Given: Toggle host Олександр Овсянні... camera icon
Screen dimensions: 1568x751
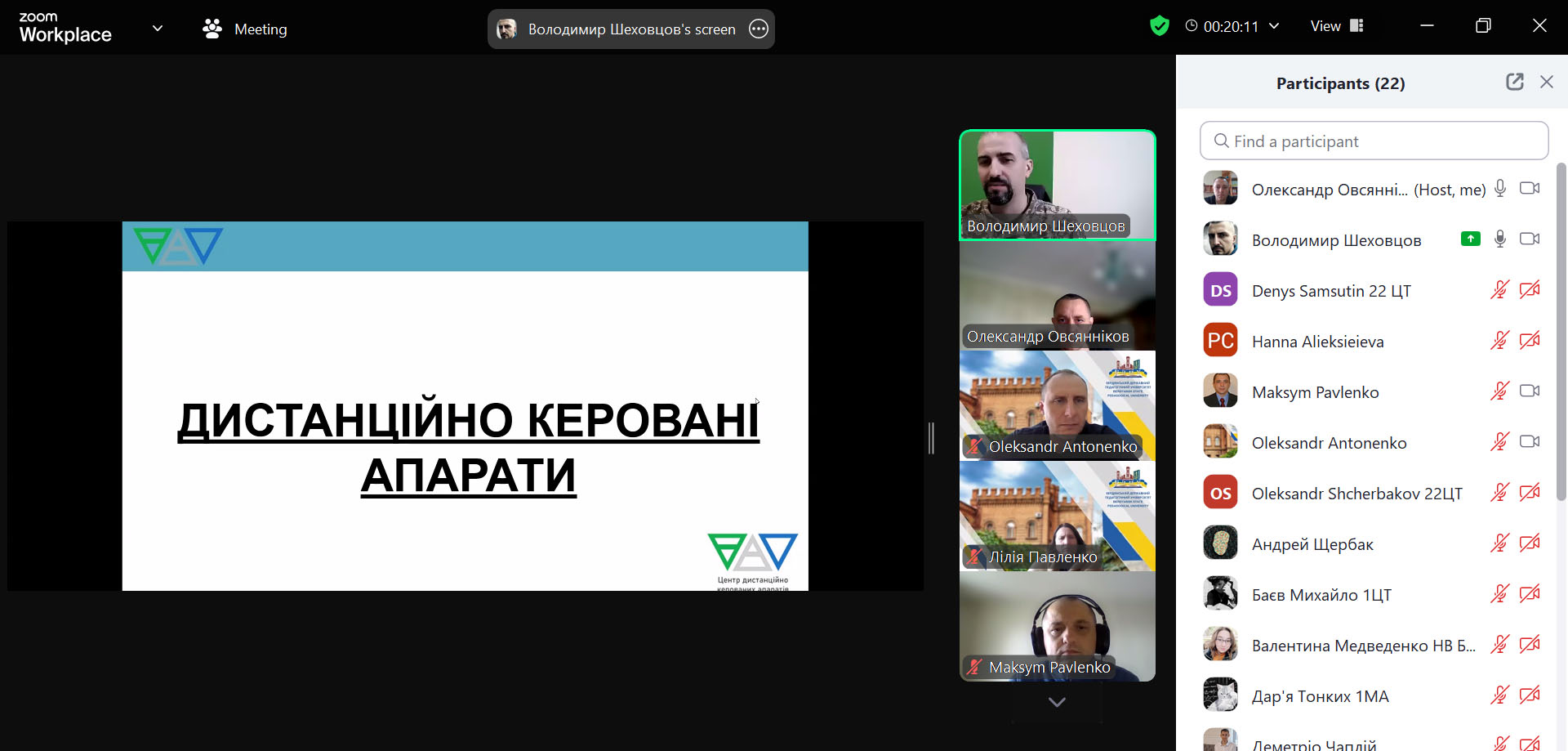Looking at the screenshot, I should tap(1530, 189).
